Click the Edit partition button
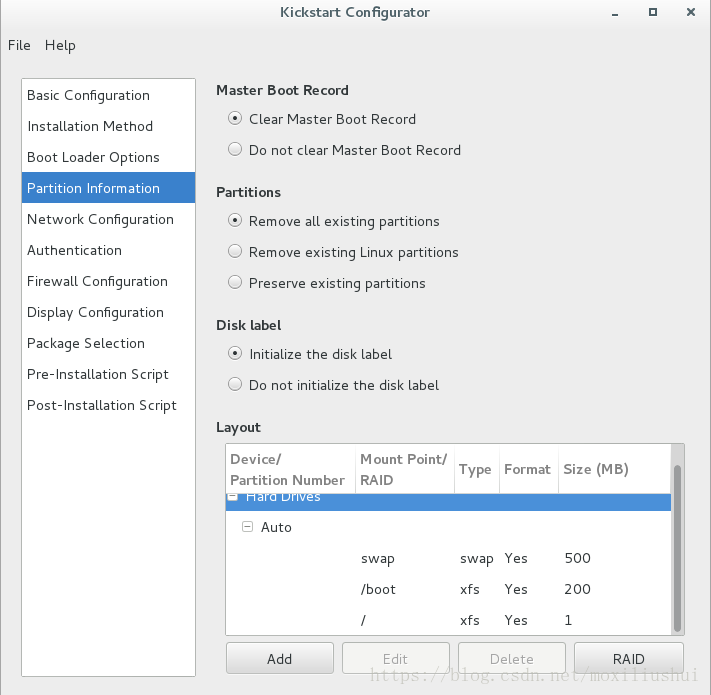711x695 pixels. (396, 658)
